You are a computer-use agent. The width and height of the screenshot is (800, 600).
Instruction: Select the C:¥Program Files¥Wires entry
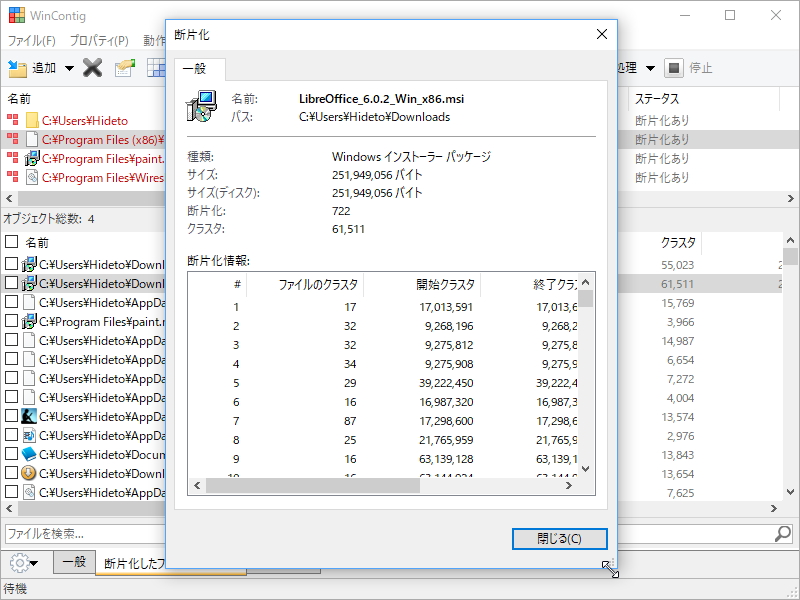[103, 178]
